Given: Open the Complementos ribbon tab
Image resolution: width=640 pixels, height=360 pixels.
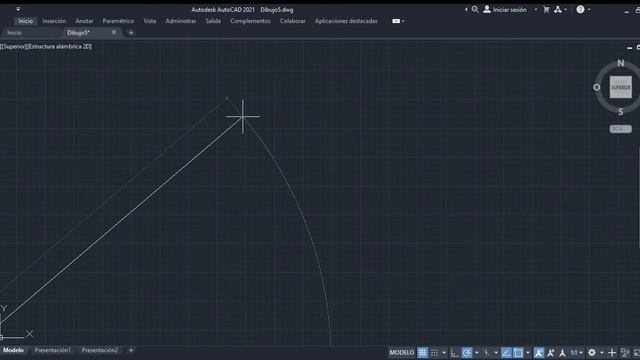Looking at the screenshot, I should point(250,21).
